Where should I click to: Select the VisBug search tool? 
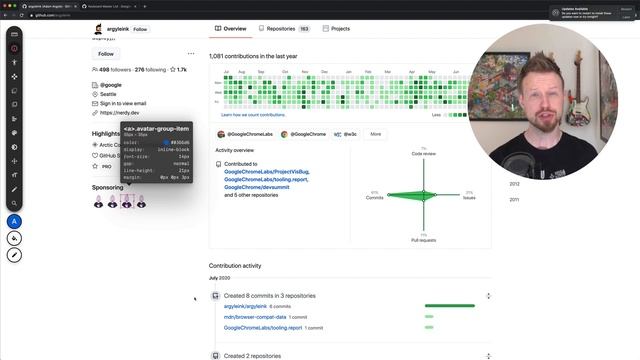(x=14, y=203)
